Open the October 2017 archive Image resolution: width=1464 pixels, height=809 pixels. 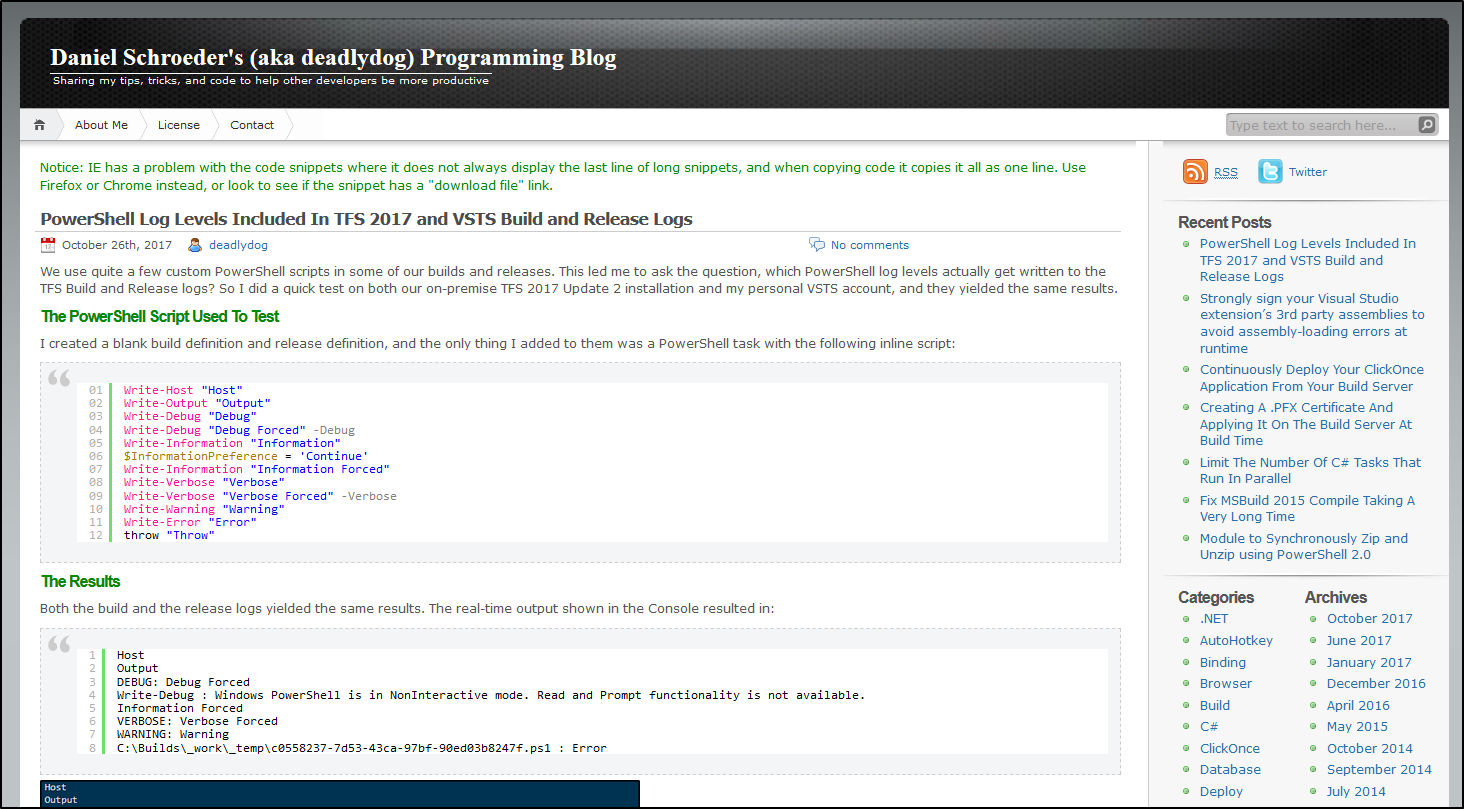tap(1369, 619)
